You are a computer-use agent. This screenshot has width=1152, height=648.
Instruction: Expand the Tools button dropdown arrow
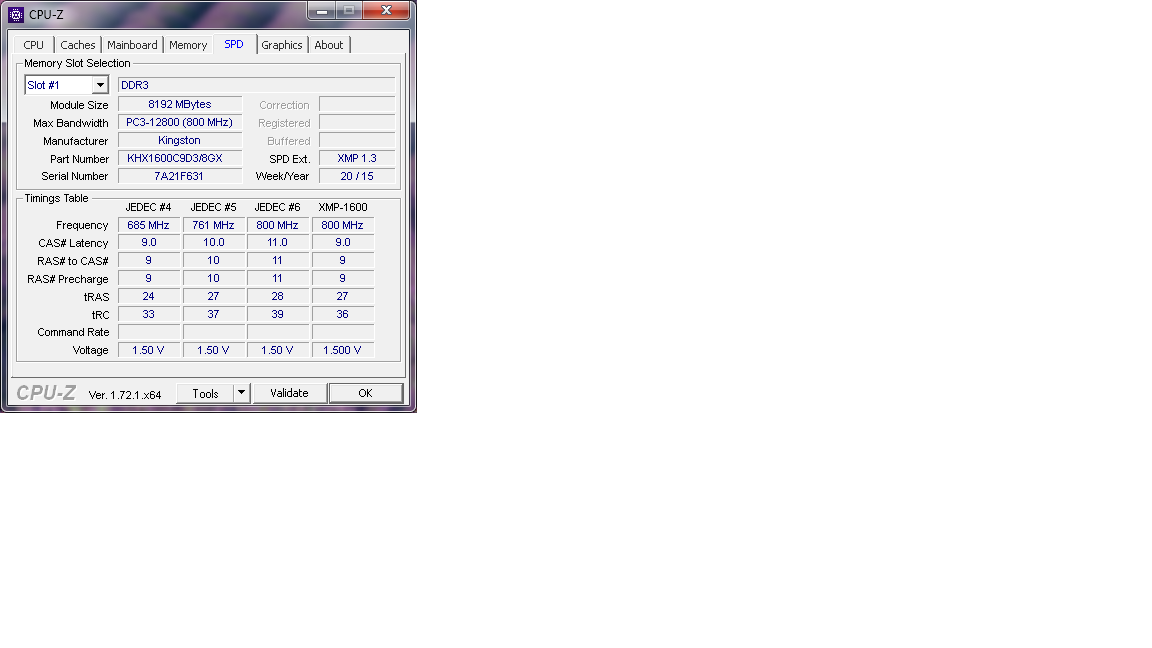tap(241, 393)
